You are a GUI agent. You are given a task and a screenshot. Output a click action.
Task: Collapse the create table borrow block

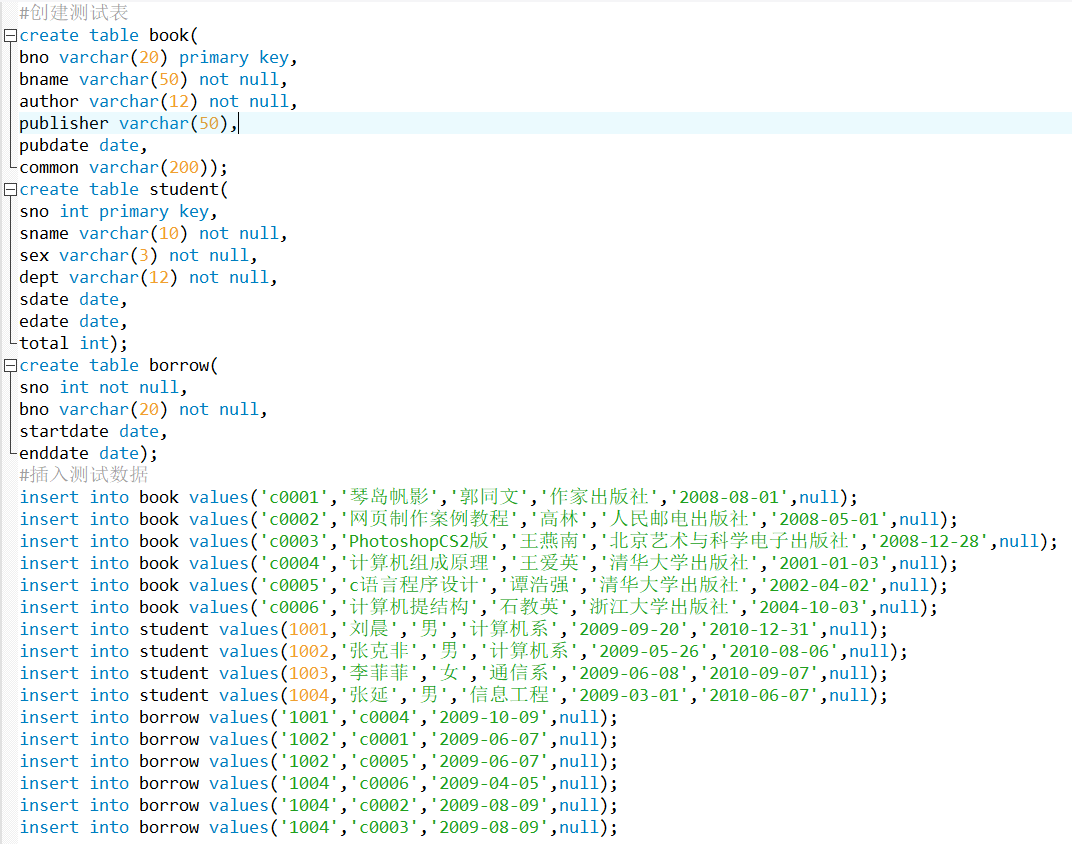(10, 366)
